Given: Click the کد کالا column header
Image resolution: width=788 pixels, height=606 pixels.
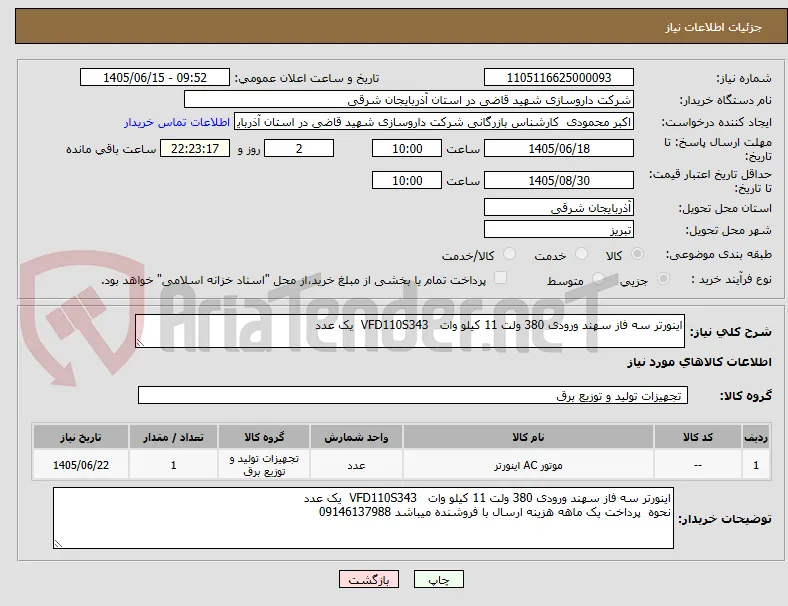Looking at the screenshot, I should [x=698, y=437].
